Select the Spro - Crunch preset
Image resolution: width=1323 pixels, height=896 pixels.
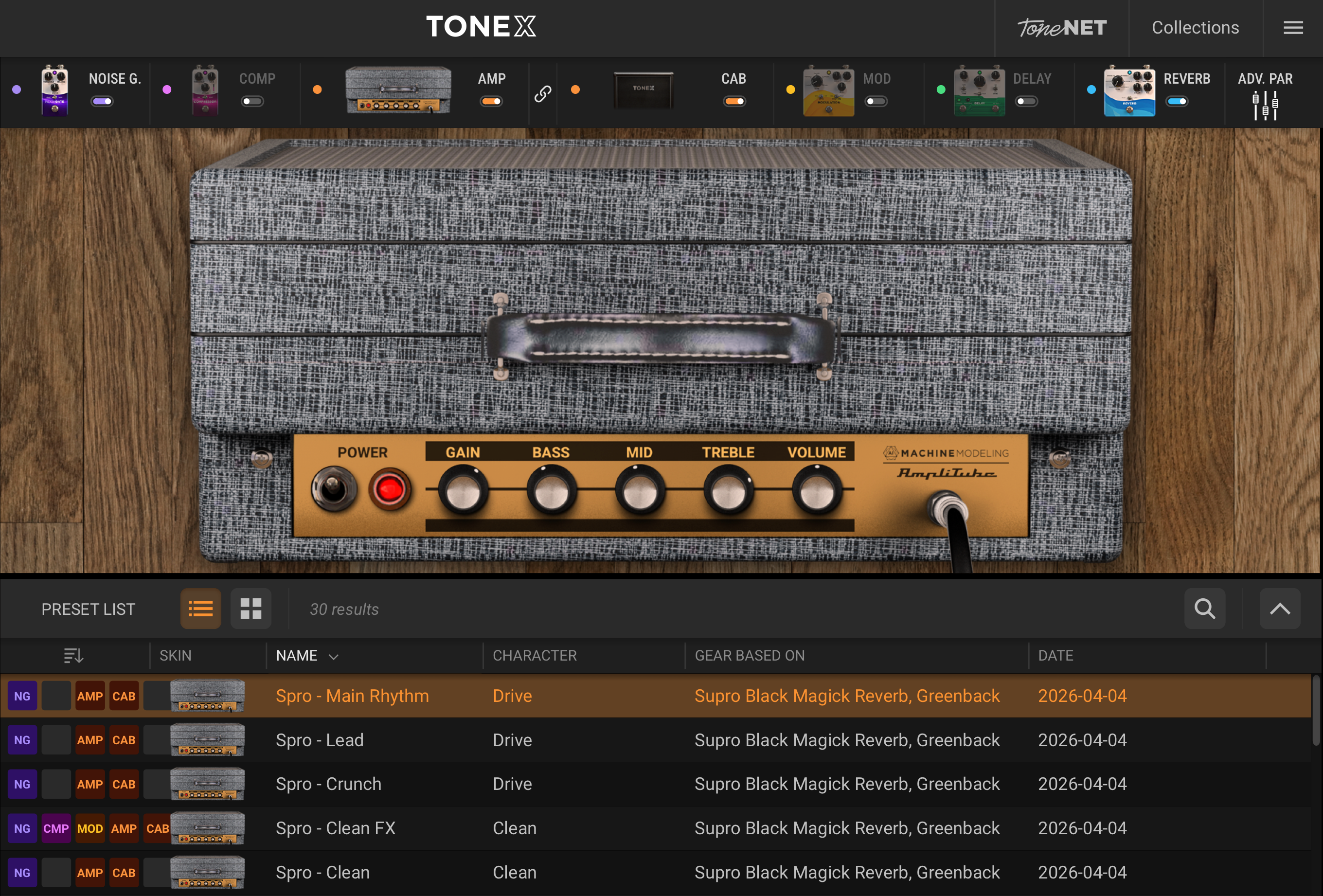(x=656, y=785)
